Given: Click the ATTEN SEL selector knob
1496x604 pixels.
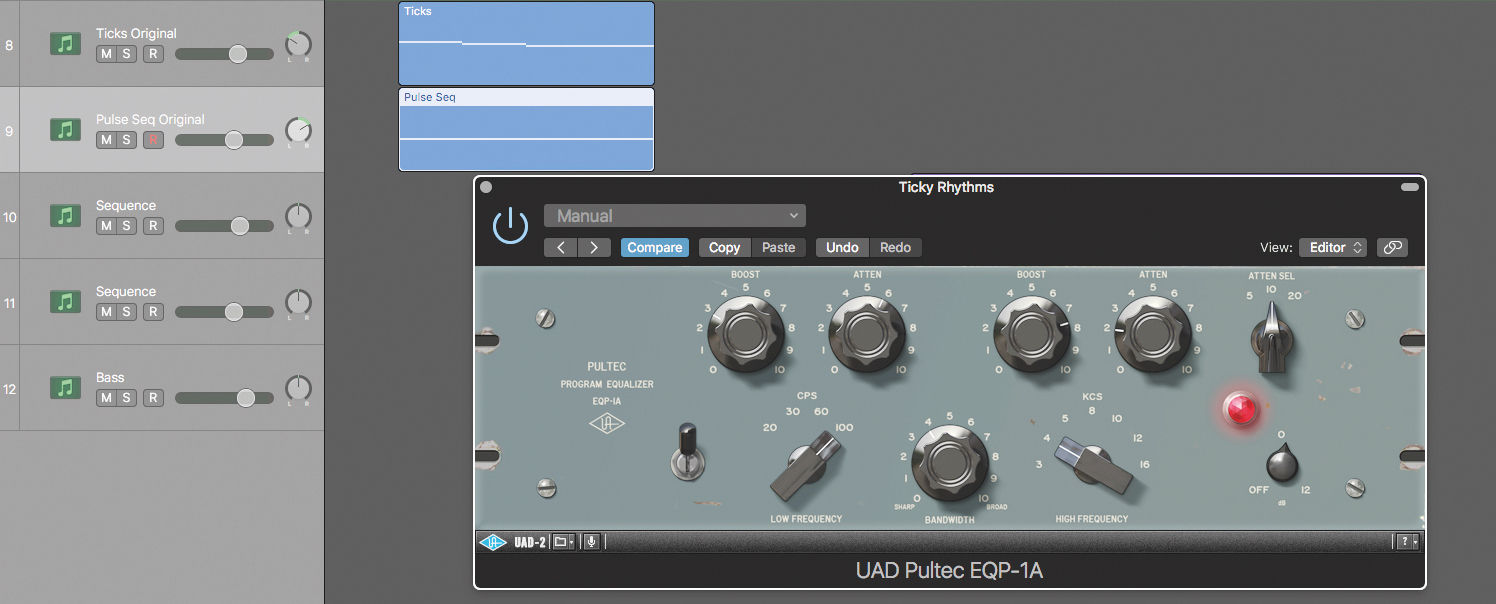Looking at the screenshot, I should click(1272, 338).
